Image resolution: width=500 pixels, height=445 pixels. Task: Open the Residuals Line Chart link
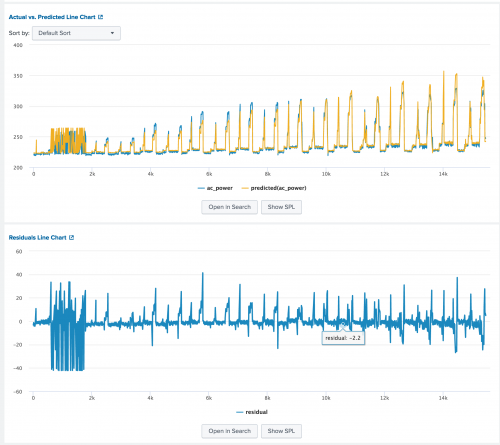click(37, 237)
